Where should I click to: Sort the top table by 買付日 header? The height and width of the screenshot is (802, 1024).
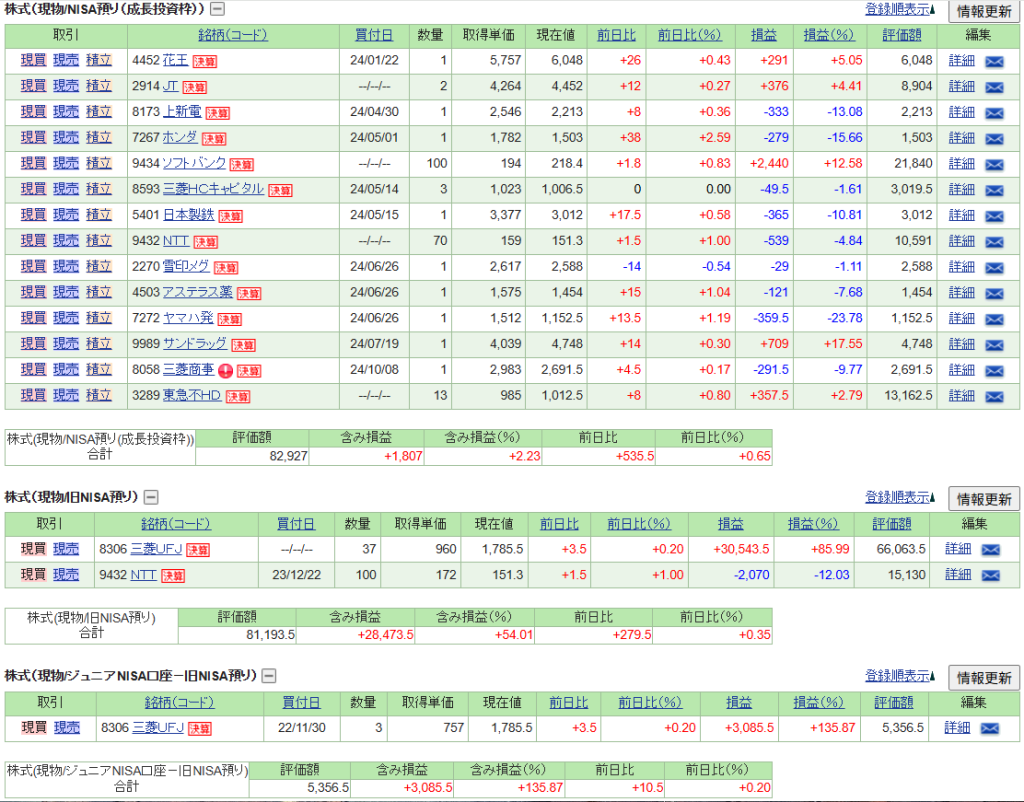(x=374, y=35)
